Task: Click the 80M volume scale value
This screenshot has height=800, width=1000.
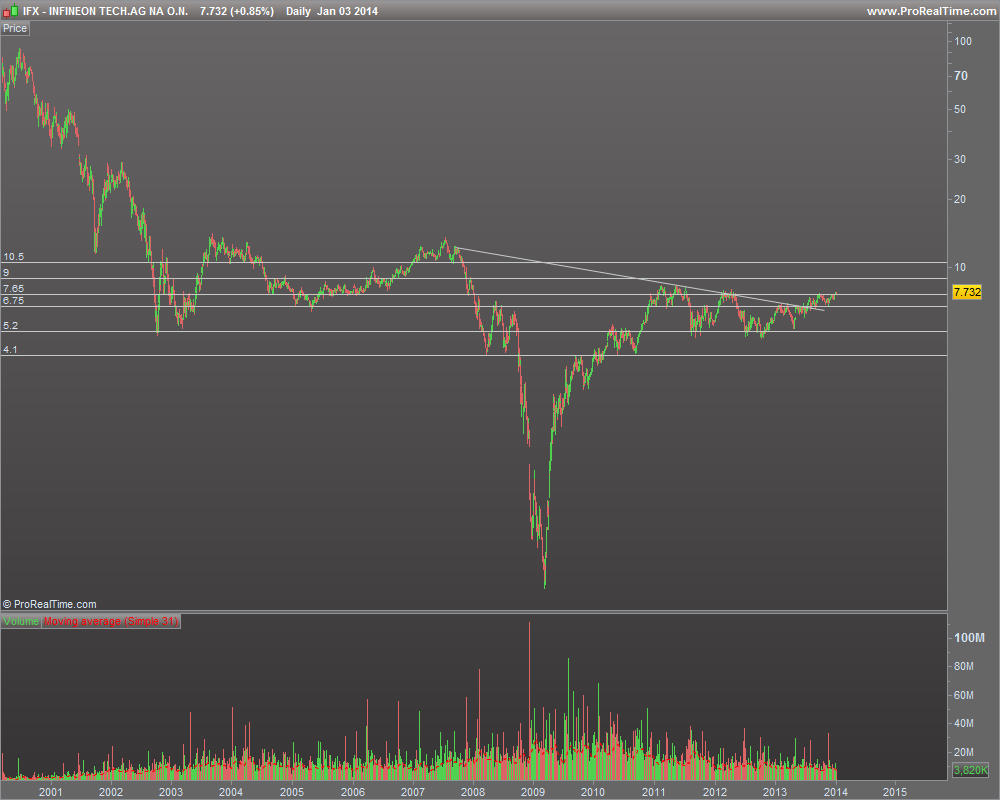Action: (x=964, y=666)
